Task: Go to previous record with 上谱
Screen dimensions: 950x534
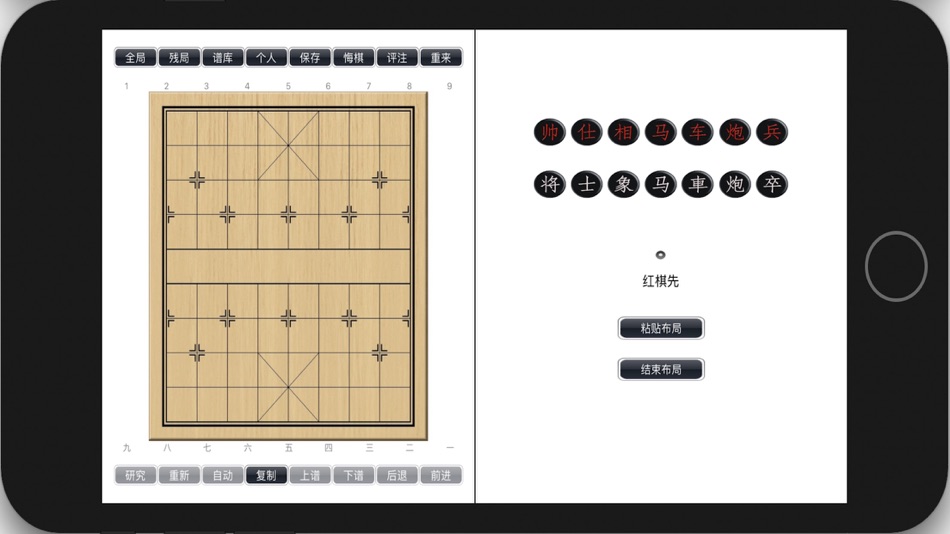Action: [310, 475]
